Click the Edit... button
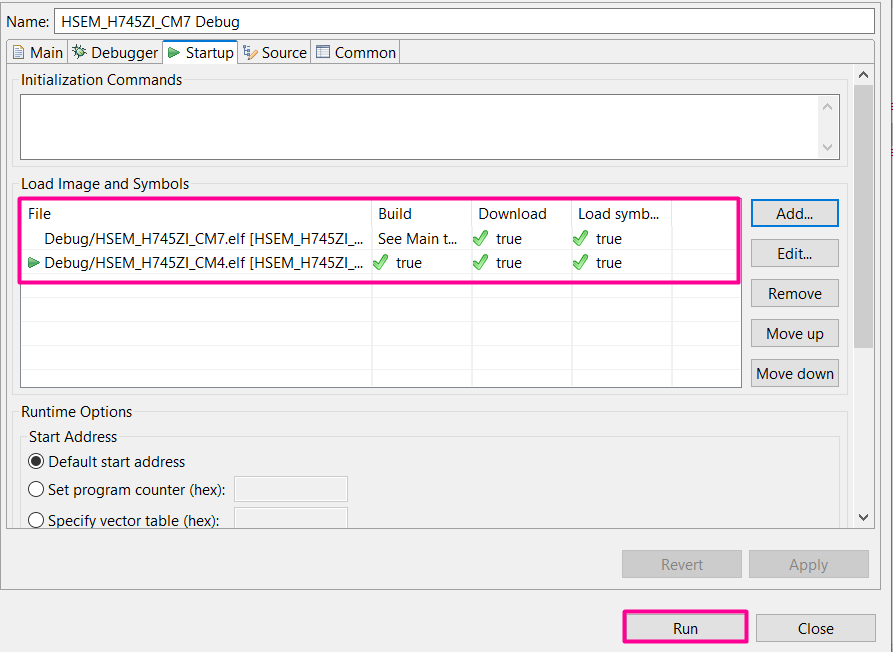The image size is (893, 652). tap(794, 253)
